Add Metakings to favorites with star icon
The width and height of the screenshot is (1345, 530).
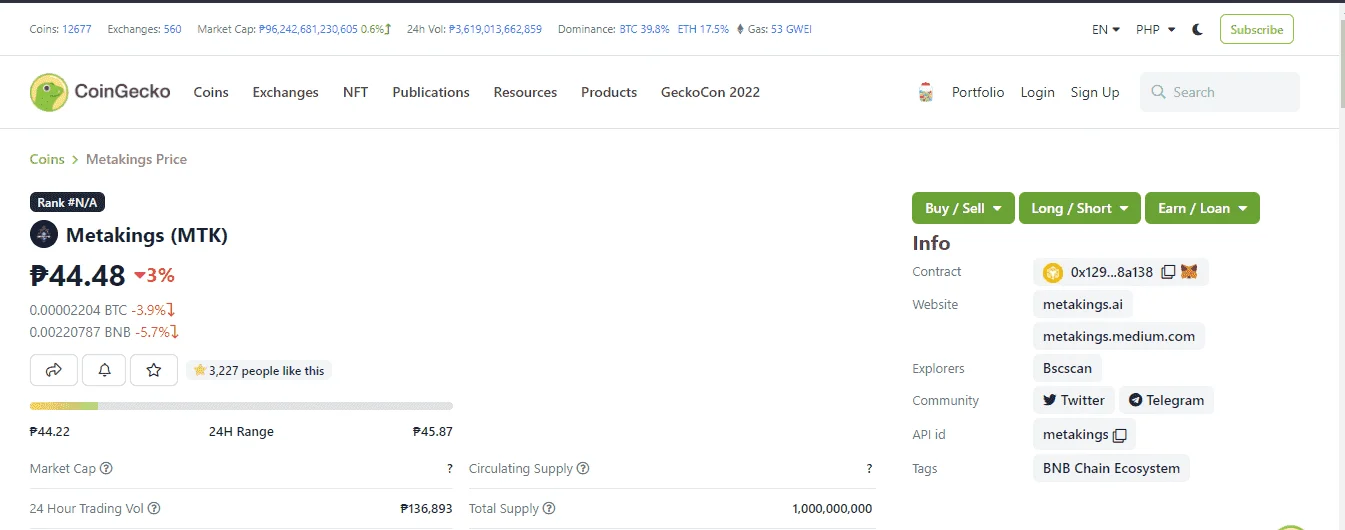tap(154, 370)
